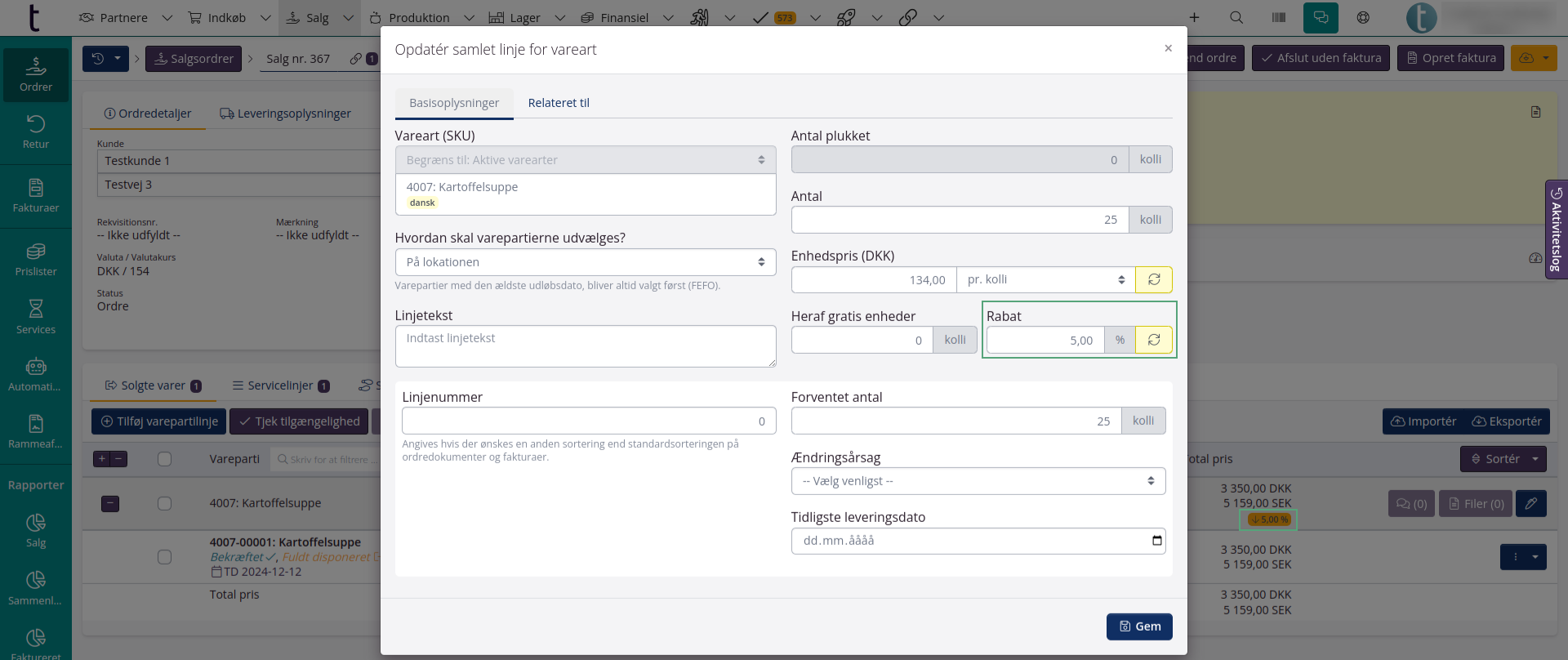Open the Ændringsårsag dropdown
Image resolution: width=1568 pixels, height=660 pixels.
point(978,481)
